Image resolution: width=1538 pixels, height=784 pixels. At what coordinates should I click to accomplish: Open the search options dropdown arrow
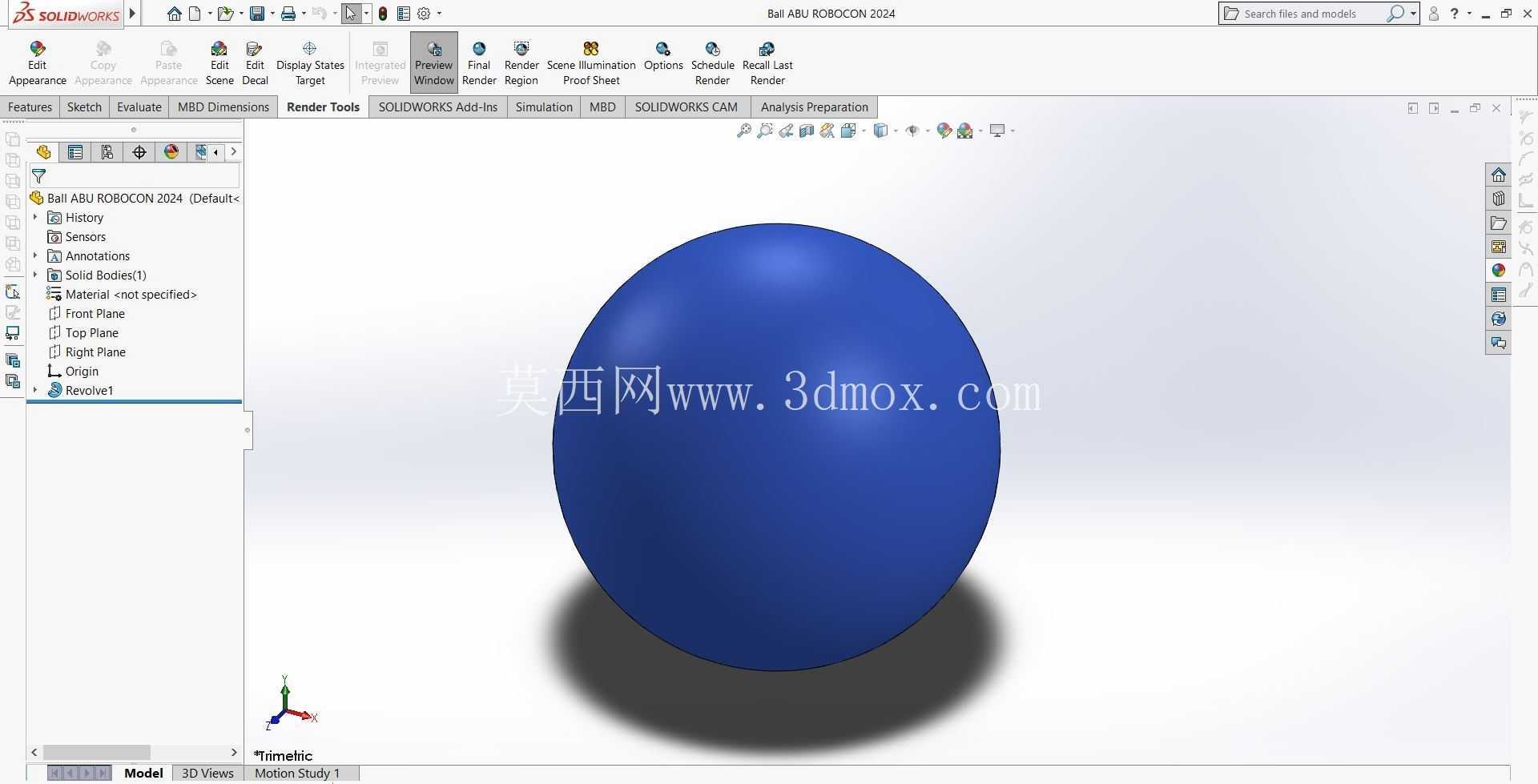[1413, 14]
